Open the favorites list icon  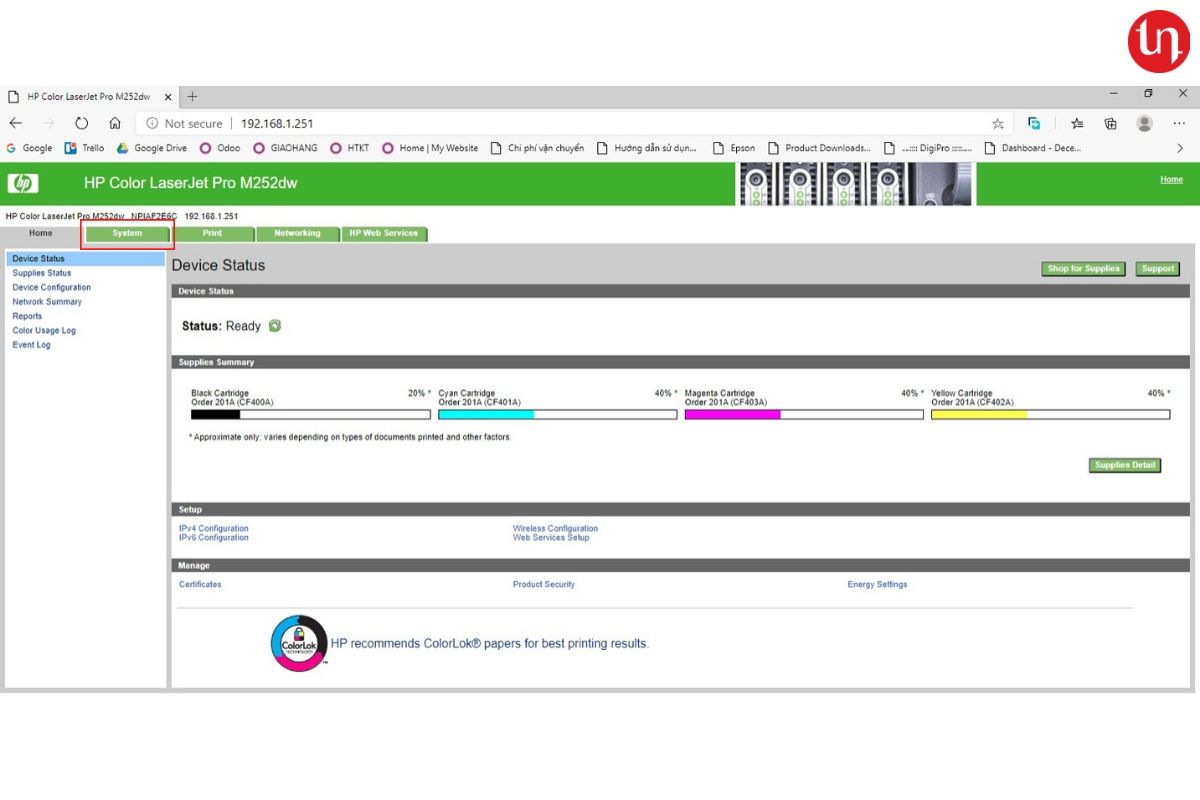click(x=1077, y=123)
